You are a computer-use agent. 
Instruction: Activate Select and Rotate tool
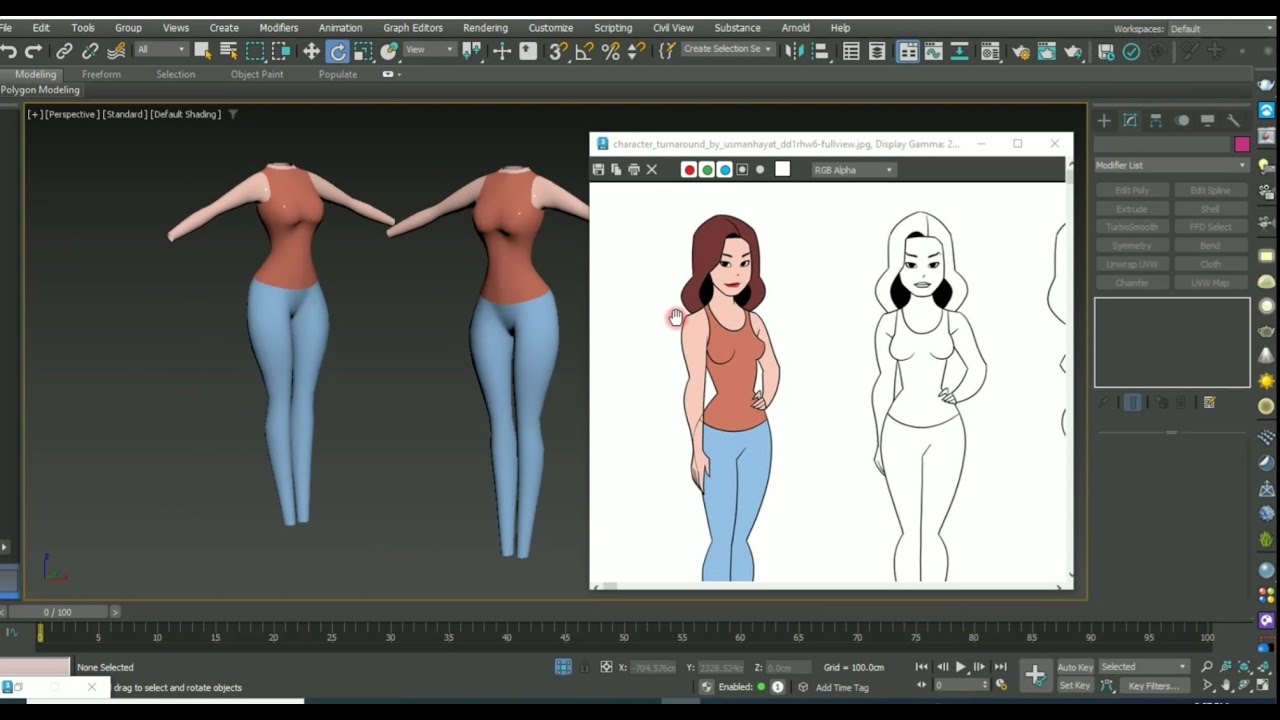pos(338,51)
